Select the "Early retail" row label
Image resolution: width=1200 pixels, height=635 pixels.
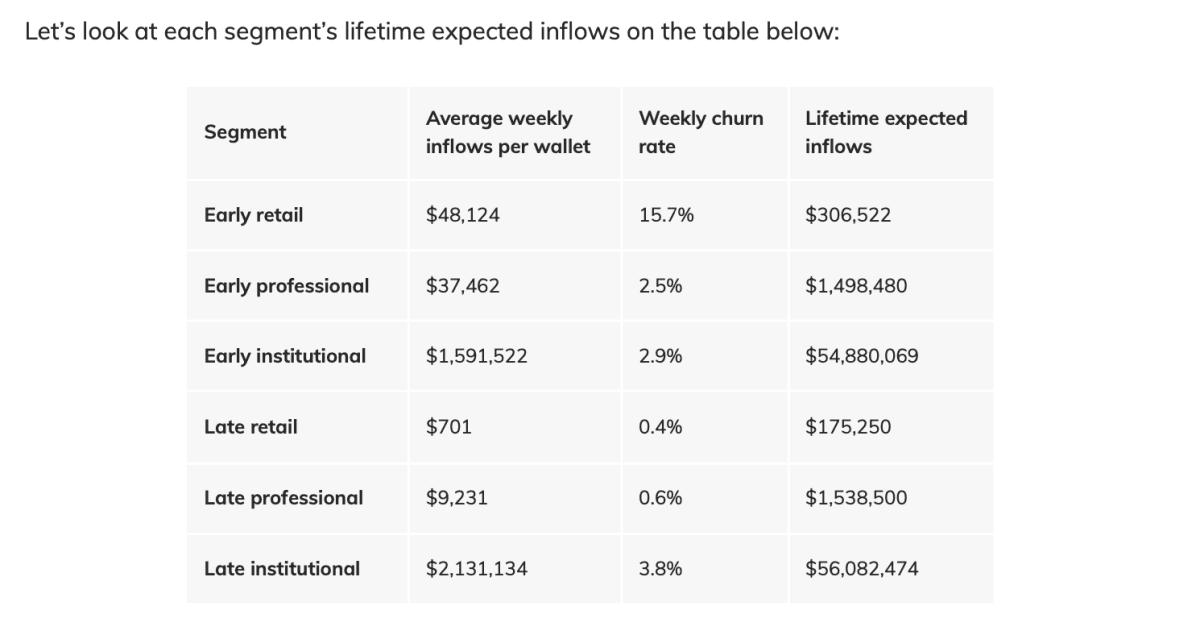point(253,215)
